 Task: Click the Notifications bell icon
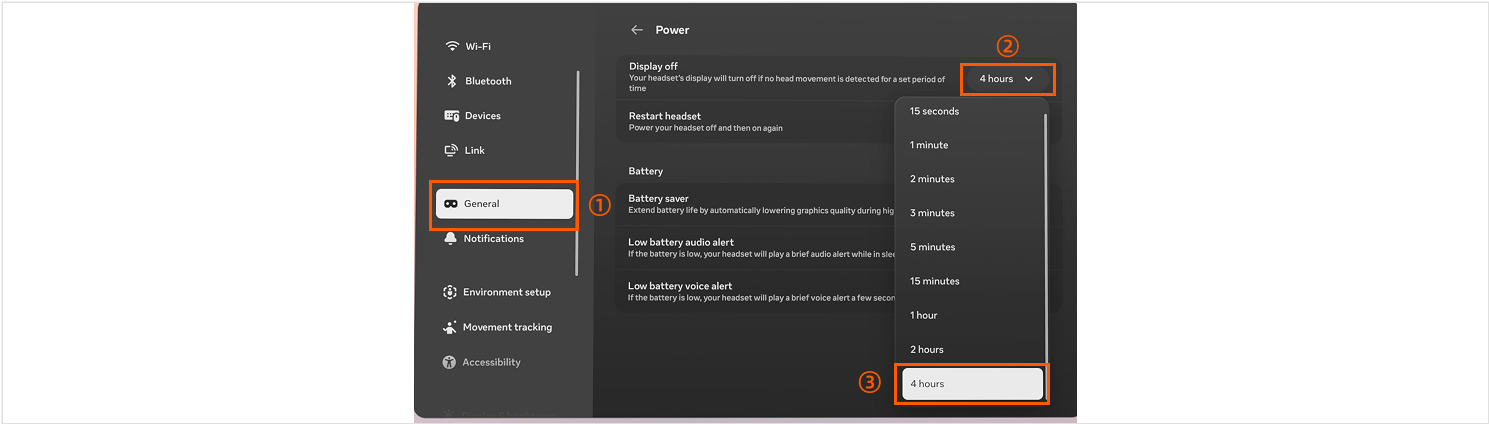pyautogui.click(x=451, y=239)
